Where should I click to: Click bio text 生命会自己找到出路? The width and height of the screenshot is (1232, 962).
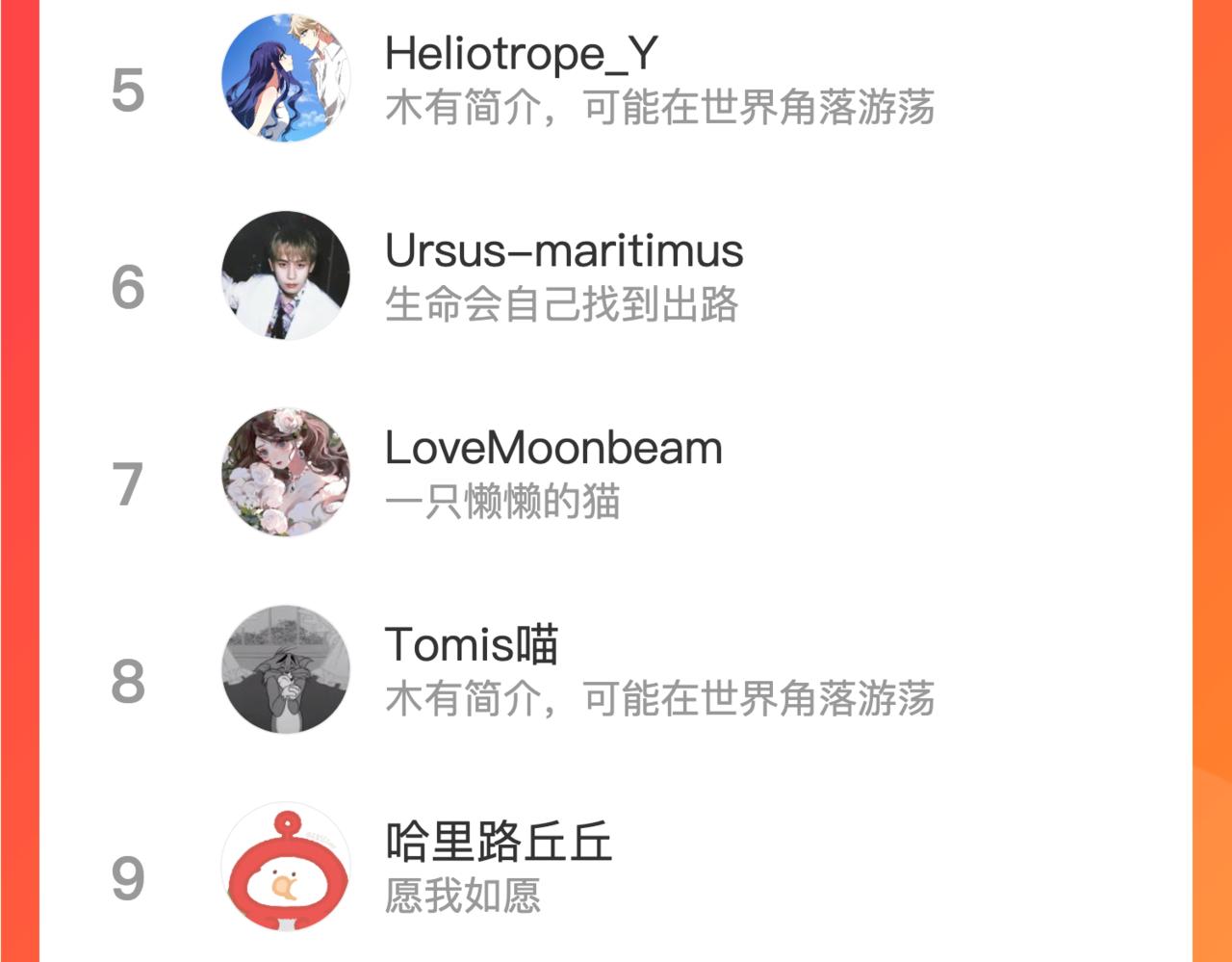[561, 304]
